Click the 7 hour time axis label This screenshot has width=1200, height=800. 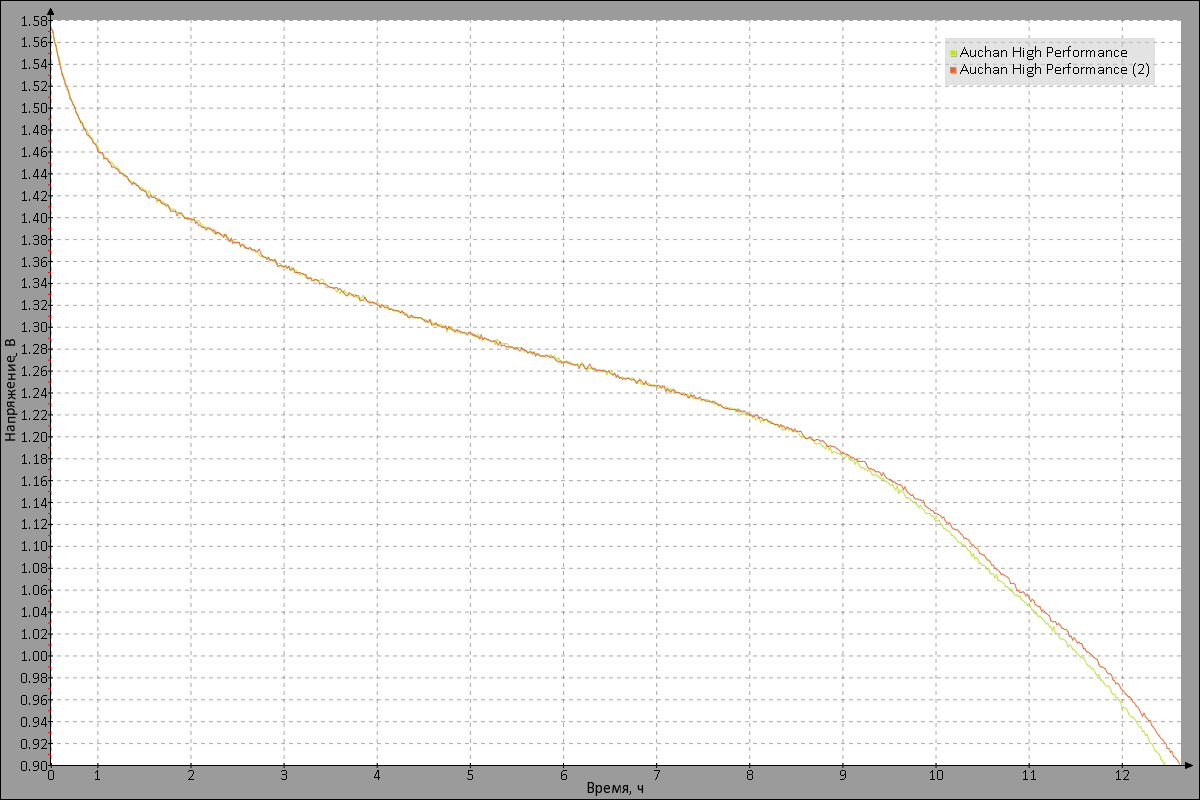click(656, 775)
